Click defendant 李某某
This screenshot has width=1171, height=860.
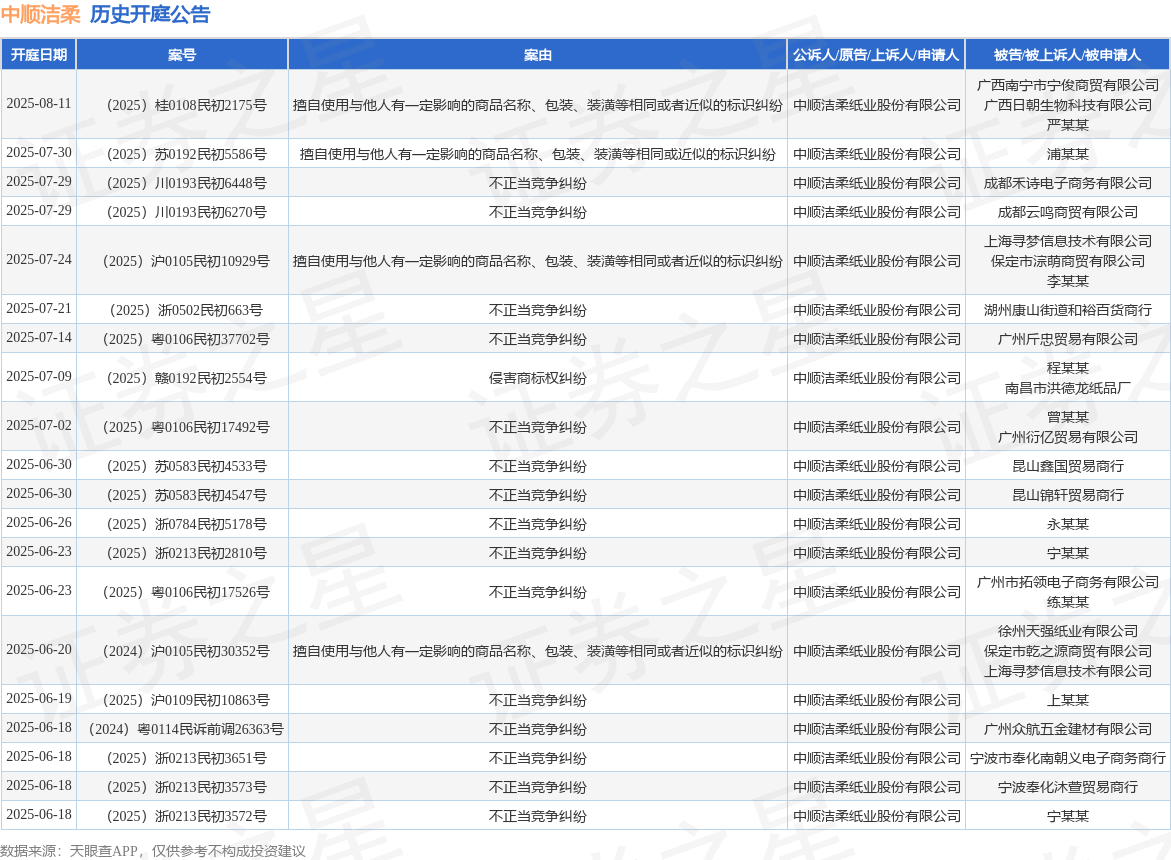(1068, 281)
